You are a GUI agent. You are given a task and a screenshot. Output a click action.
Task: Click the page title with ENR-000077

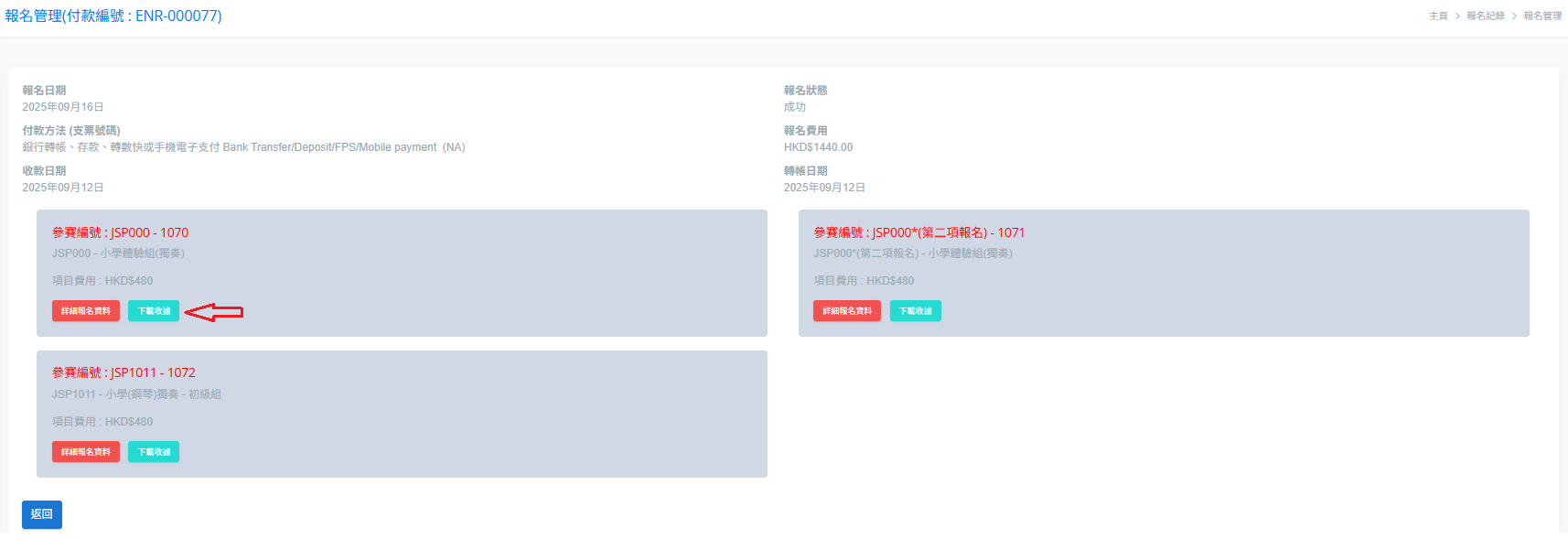pos(113,16)
